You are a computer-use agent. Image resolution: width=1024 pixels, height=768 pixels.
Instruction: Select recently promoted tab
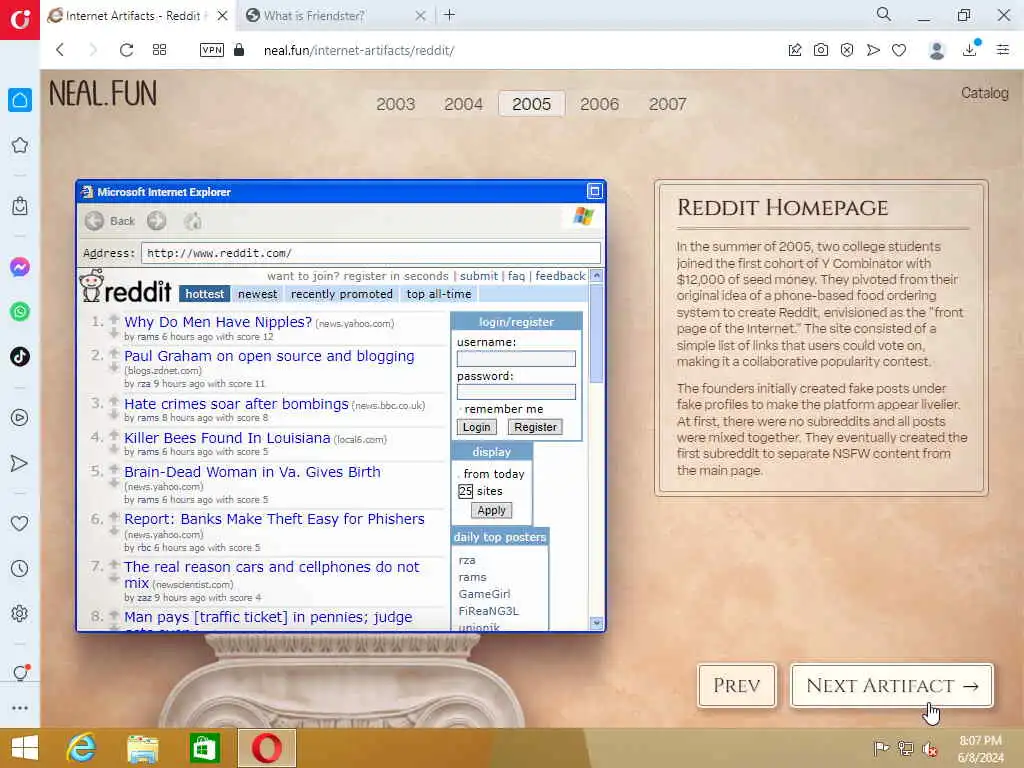[x=342, y=294]
